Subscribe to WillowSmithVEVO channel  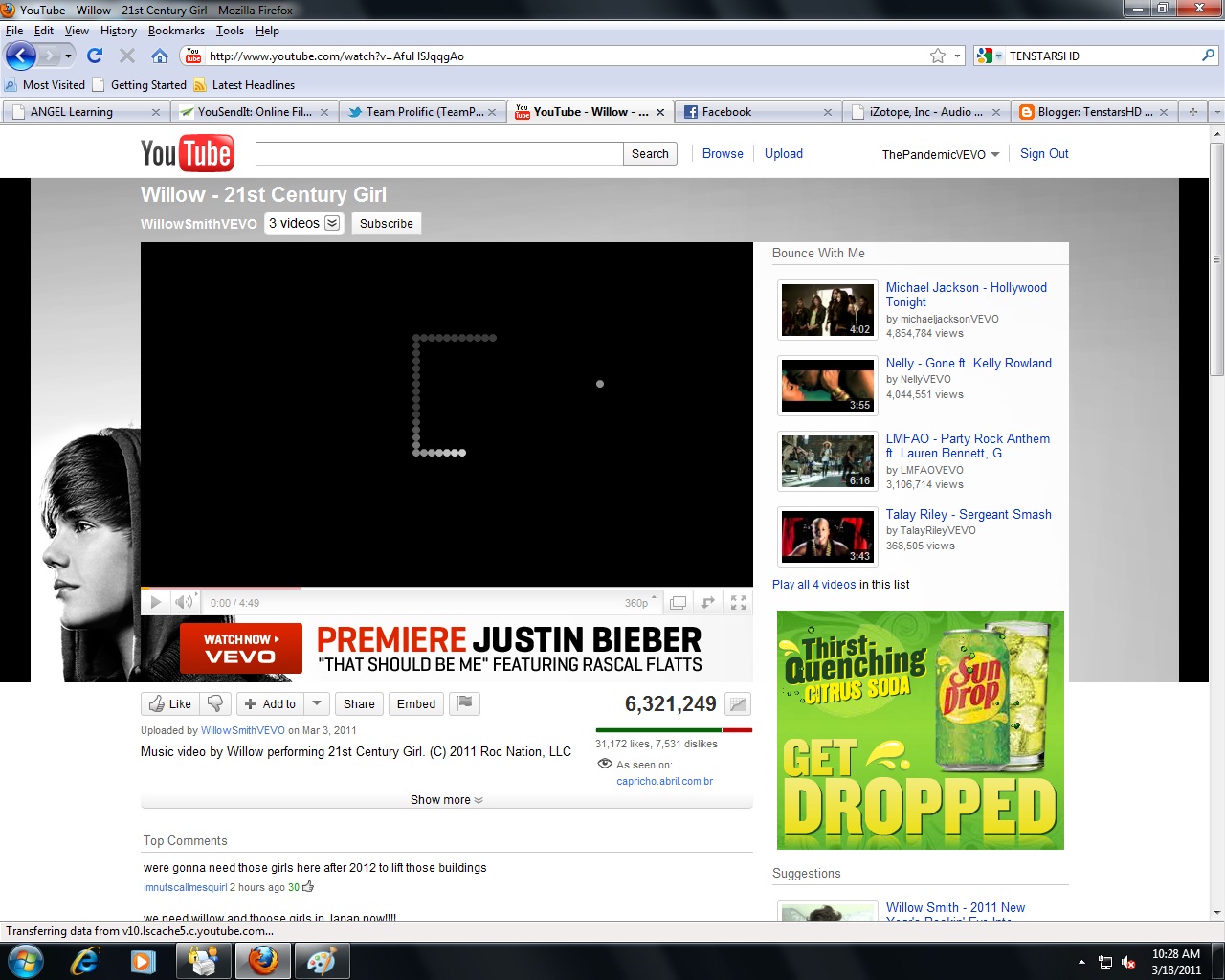(x=387, y=223)
